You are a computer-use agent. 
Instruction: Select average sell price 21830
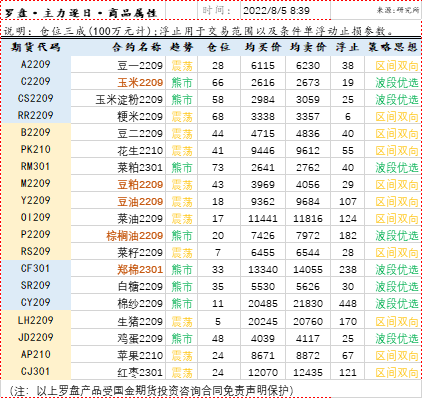[308, 304]
